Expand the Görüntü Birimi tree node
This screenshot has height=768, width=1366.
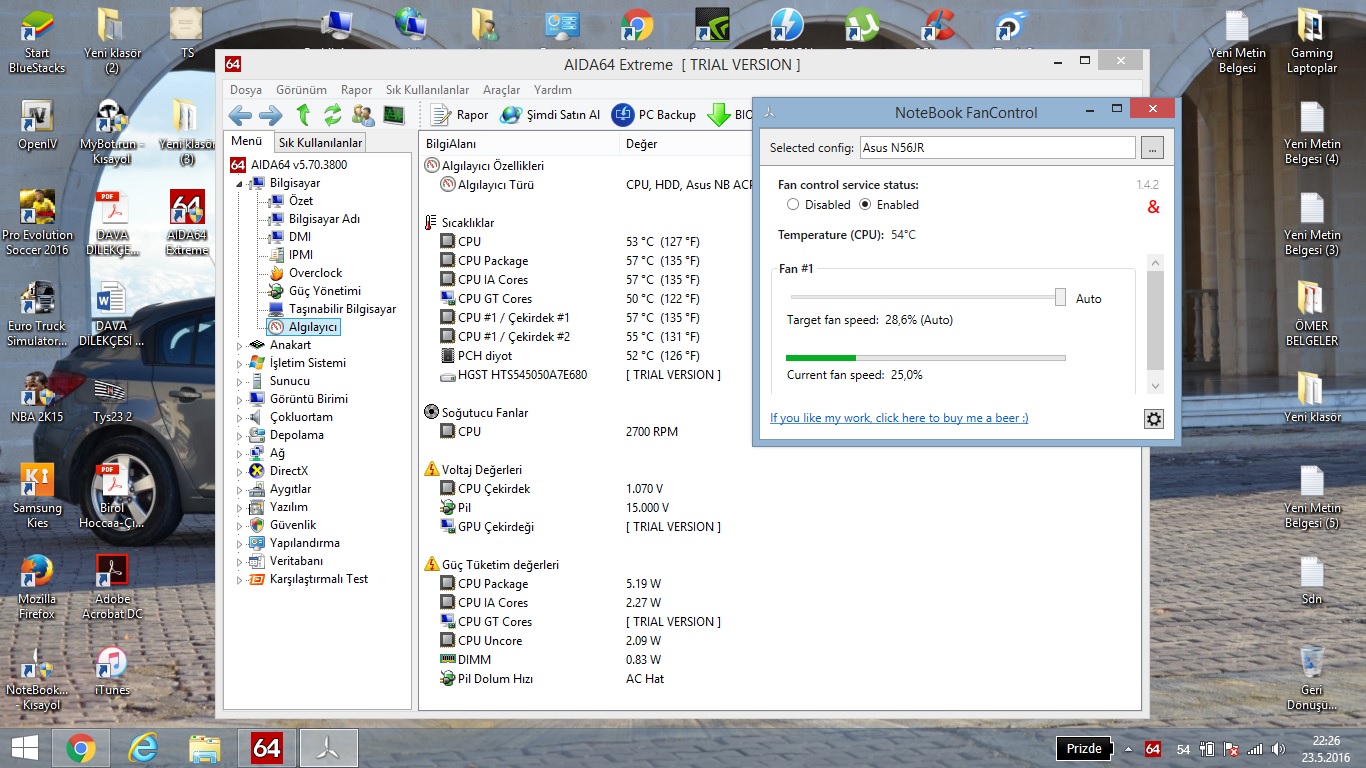(x=239, y=400)
